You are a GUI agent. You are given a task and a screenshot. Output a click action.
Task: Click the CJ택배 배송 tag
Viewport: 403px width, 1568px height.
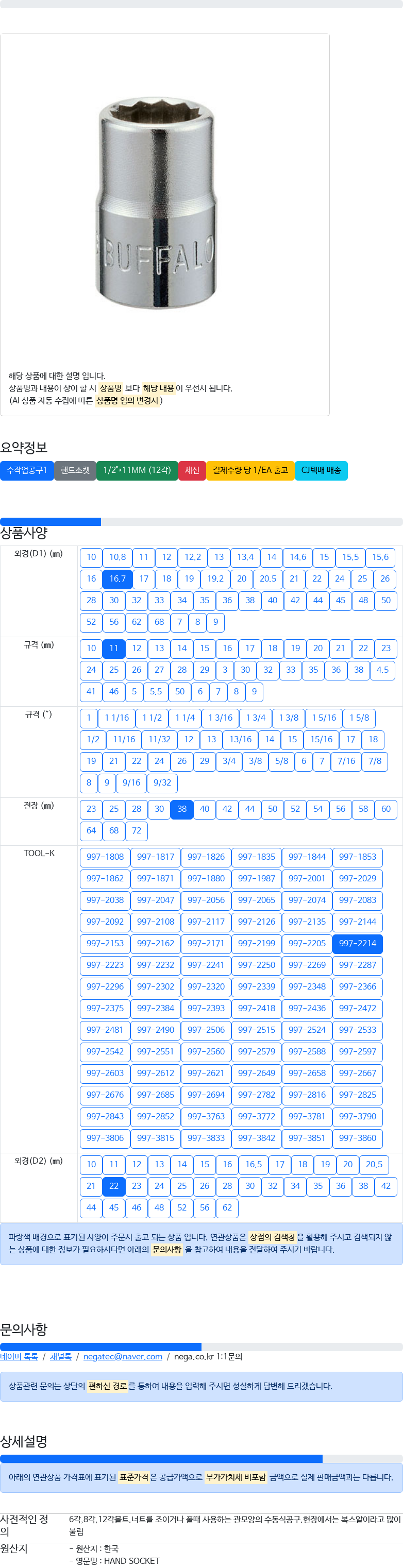(321, 470)
